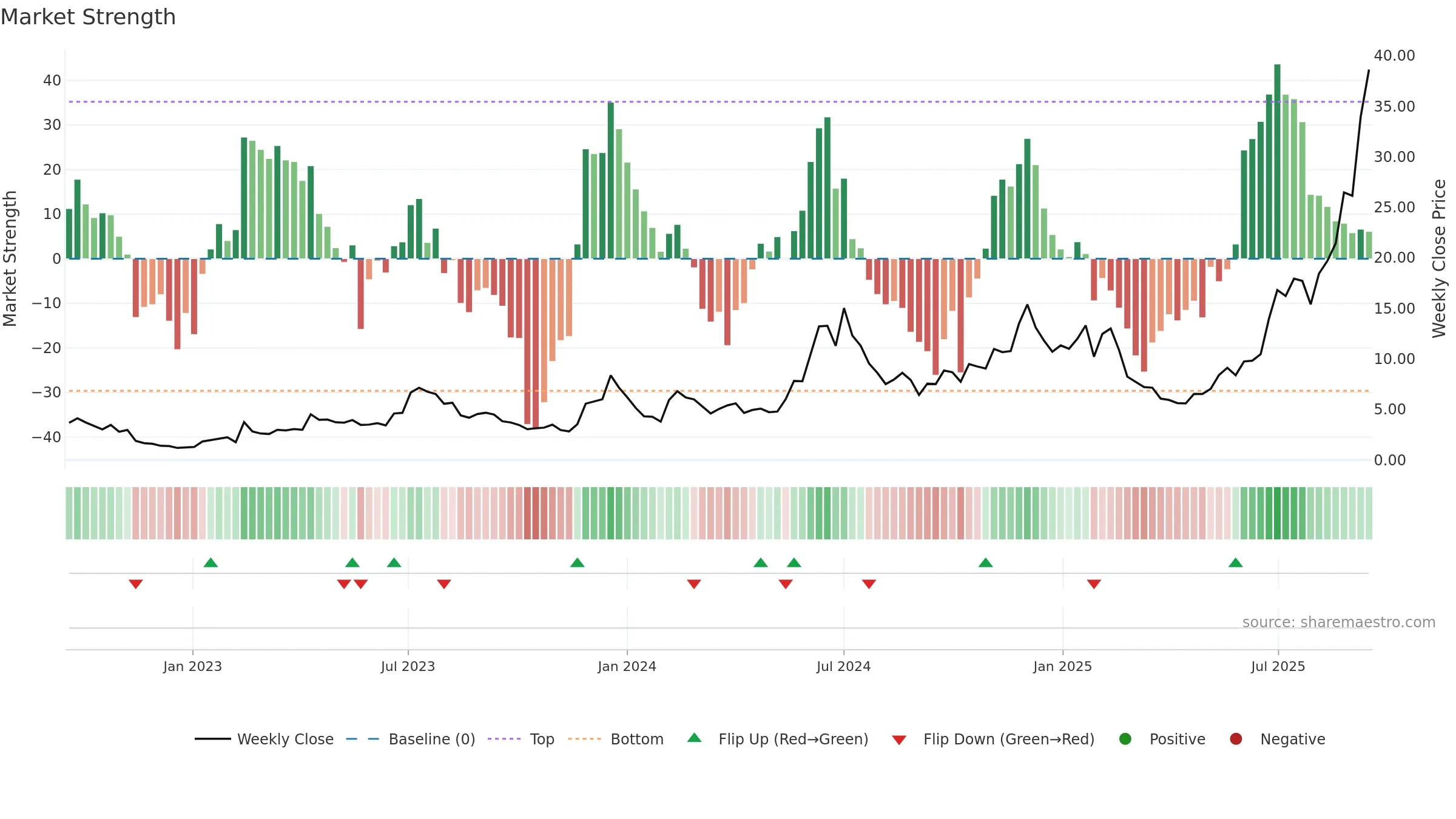The height and width of the screenshot is (819, 1456).
Task: Click the flip-down marker just after Jul 2024
Action: tap(869, 584)
